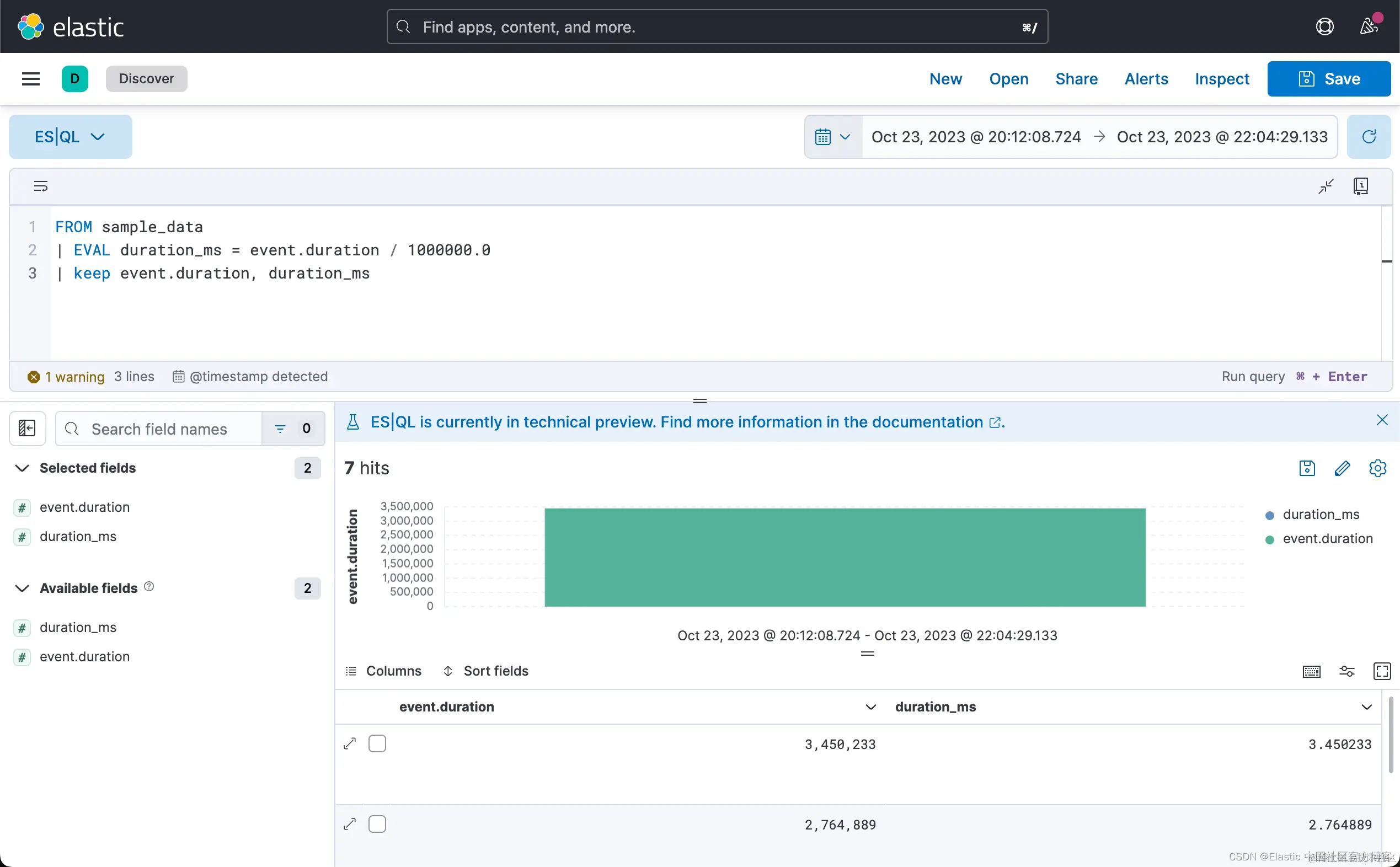Click the event.duration legend color dot
This screenshot has width=1400, height=867.
(x=1269, y=539)
